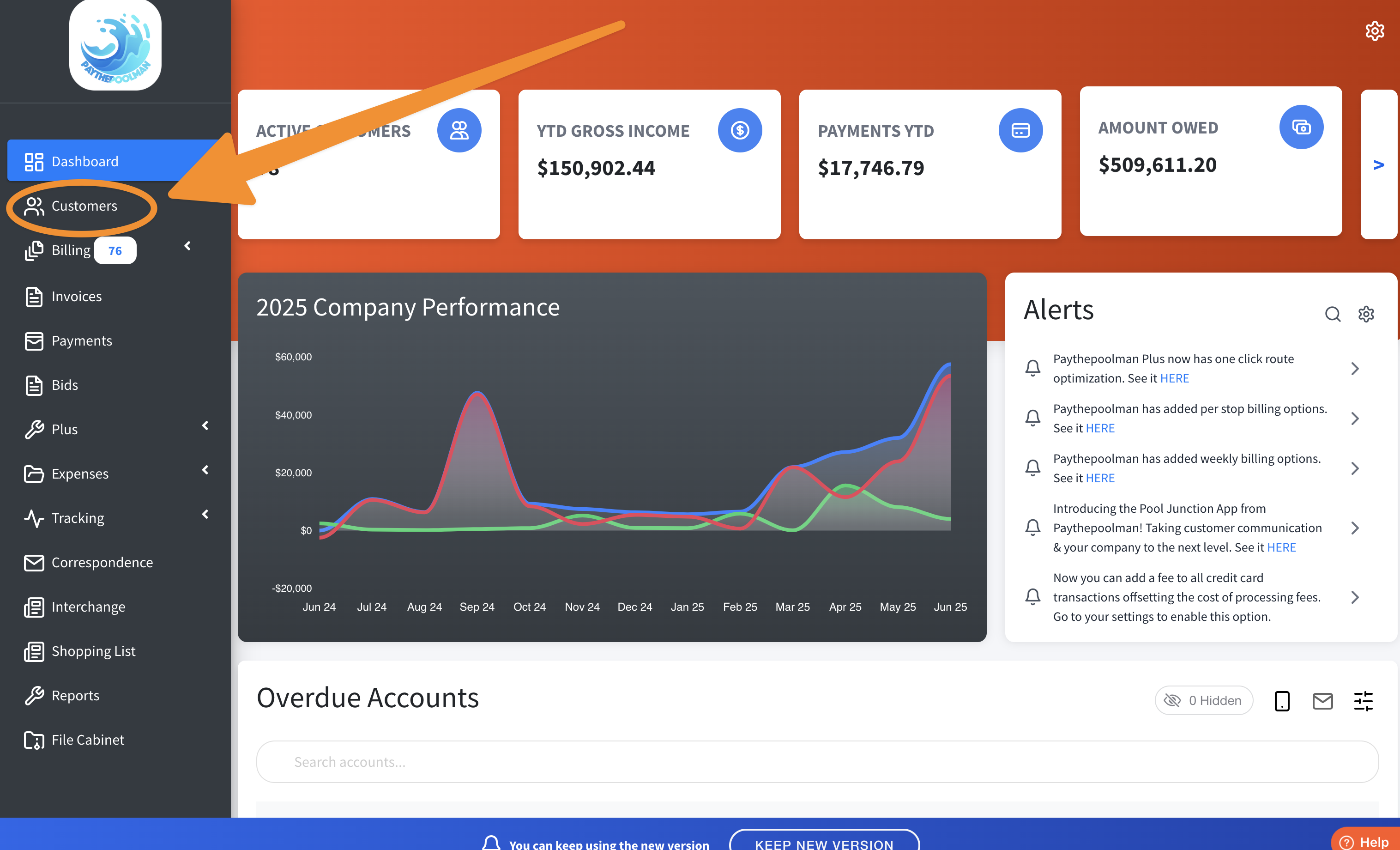Click the Amount Owed card icon
The height and width of the screenshot is (850, 1400).
[1301, 127]
